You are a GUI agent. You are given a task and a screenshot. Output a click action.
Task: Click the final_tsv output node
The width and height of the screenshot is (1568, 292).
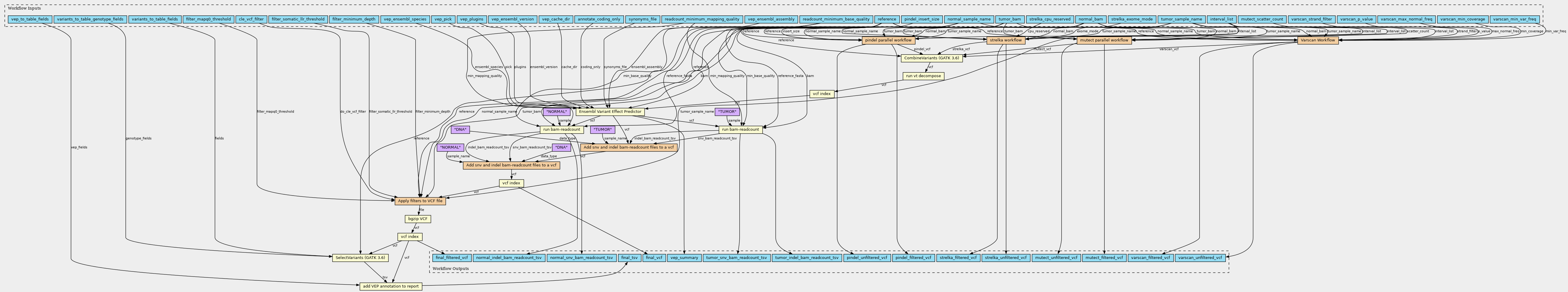click(629, 258)
